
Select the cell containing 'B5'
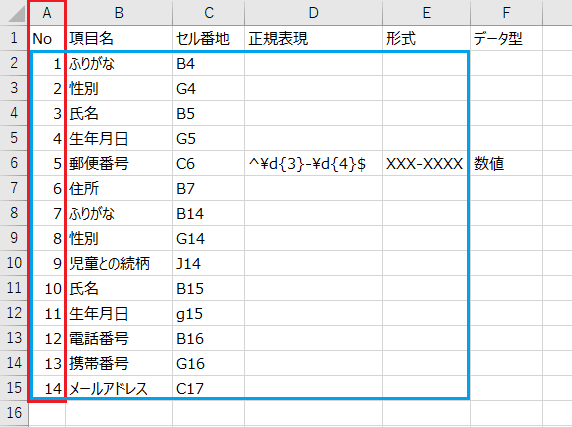tap(208, 113)
